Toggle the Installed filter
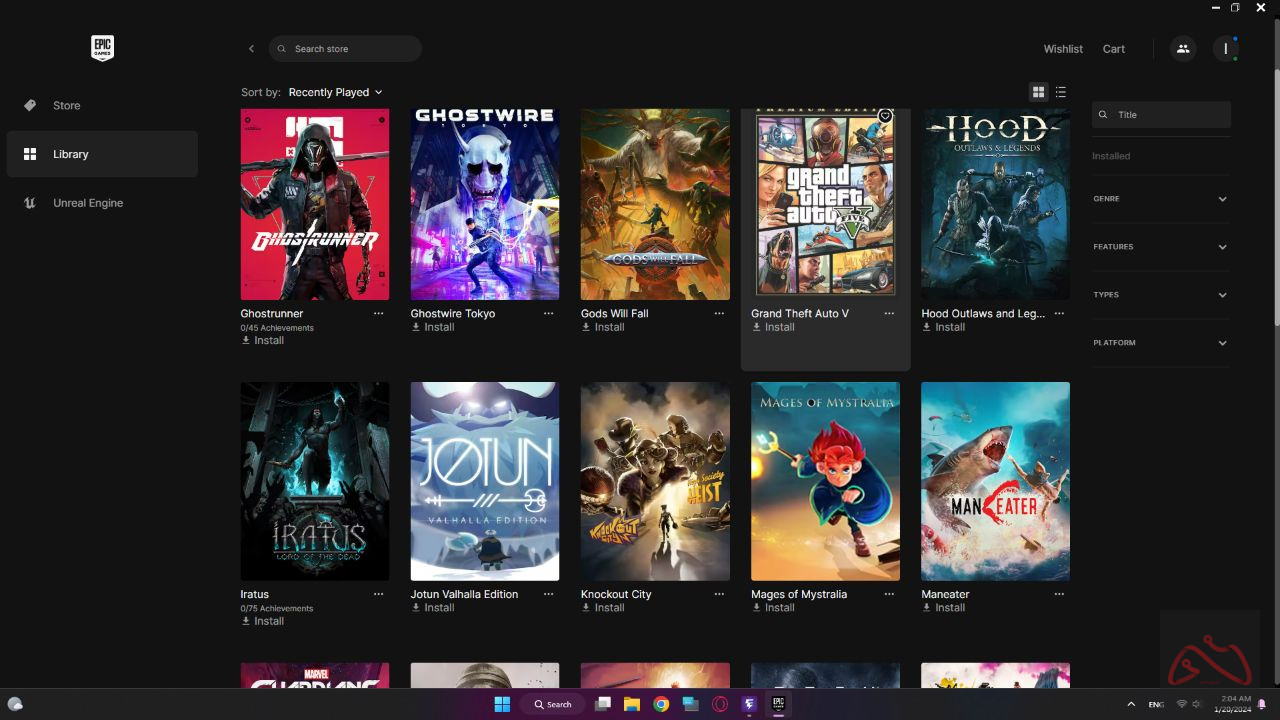The height and width of the screenshot is (720, 1280). [1111, 156]
